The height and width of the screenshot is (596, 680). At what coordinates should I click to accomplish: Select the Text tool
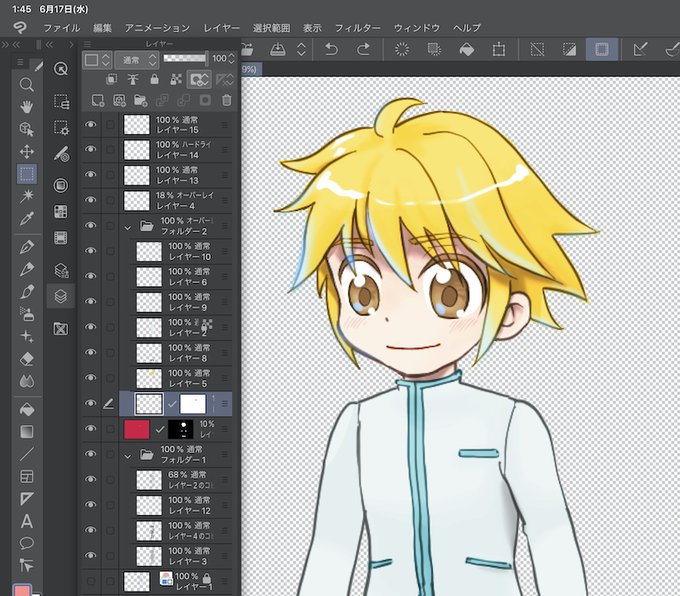26,521
